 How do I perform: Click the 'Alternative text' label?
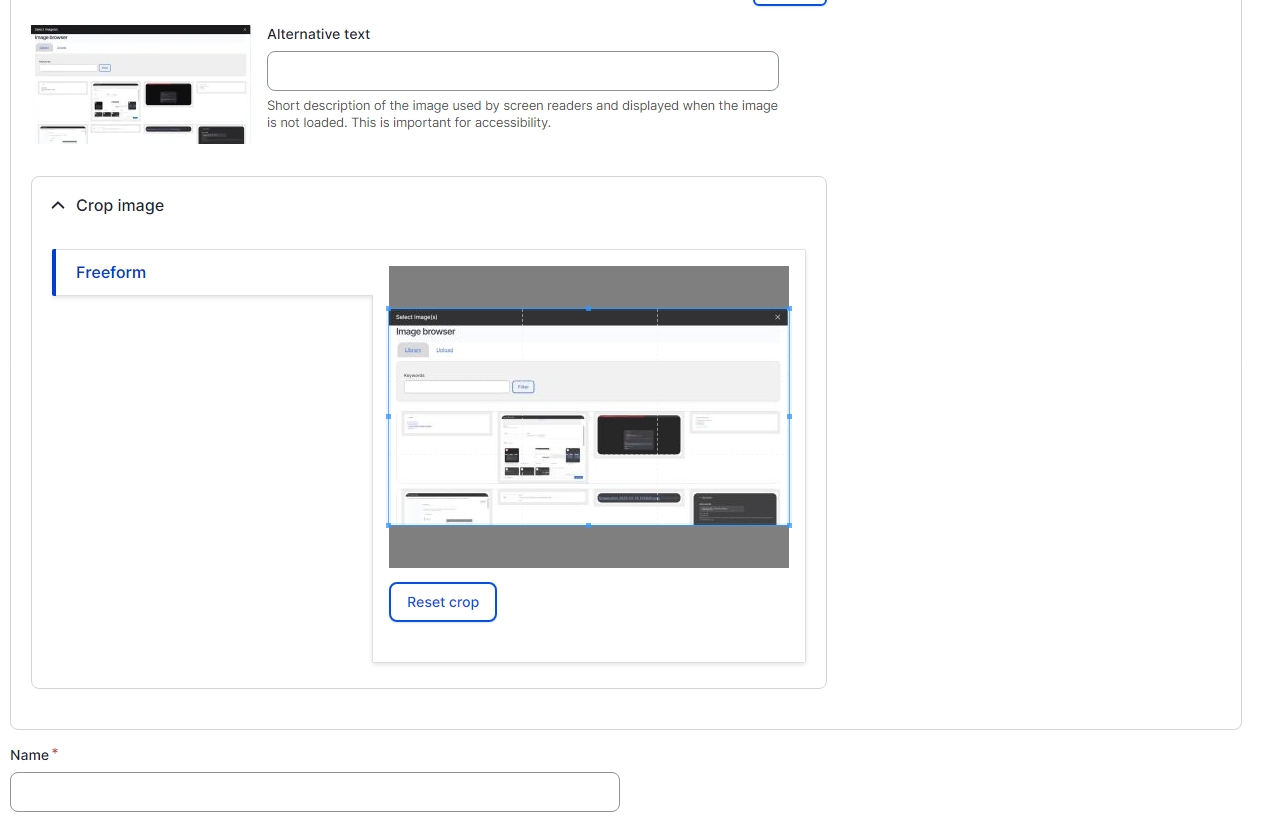(319, 34)
